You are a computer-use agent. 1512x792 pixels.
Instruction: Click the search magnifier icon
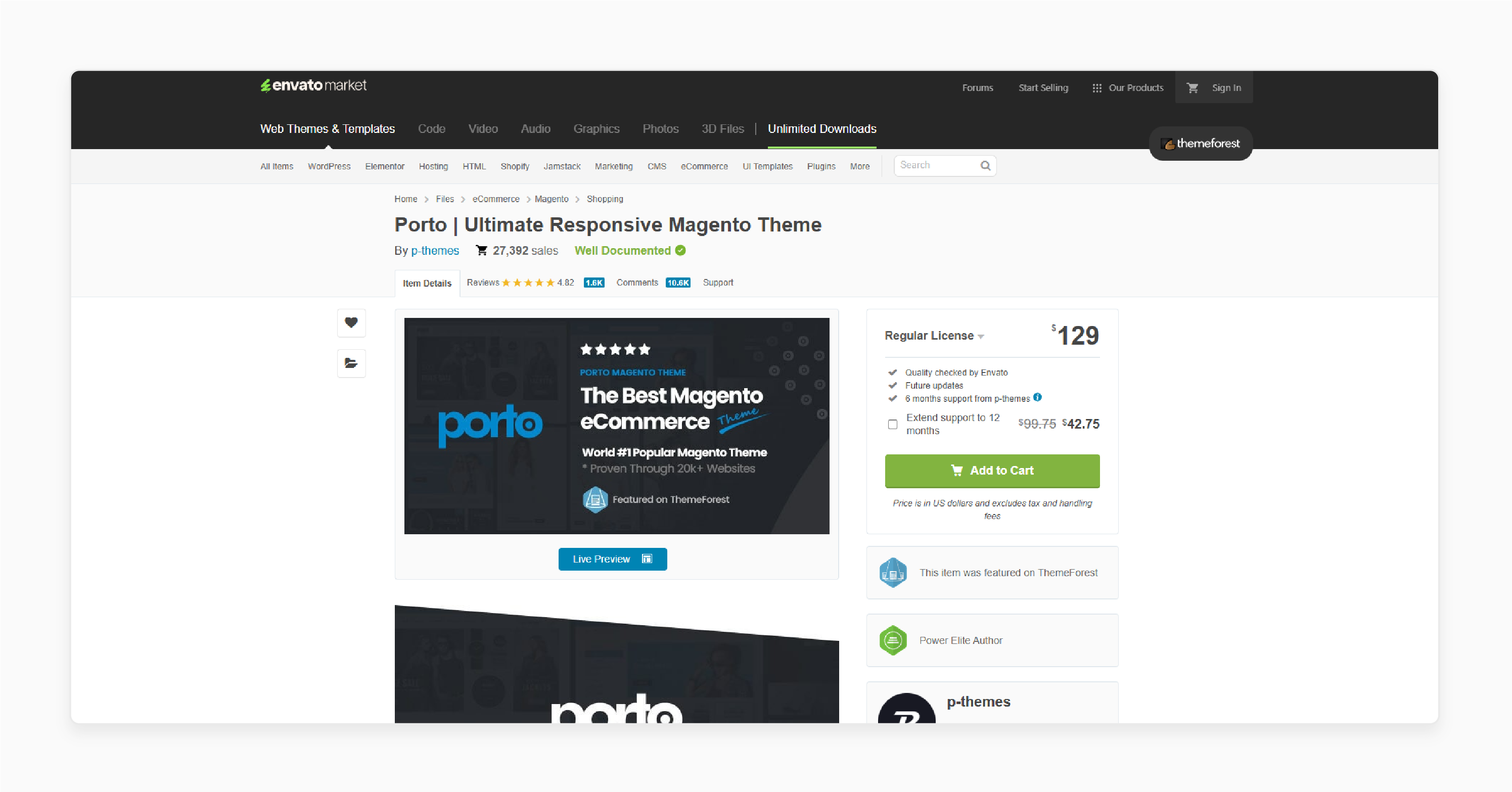pyautogui.click(x=985, y=165)
